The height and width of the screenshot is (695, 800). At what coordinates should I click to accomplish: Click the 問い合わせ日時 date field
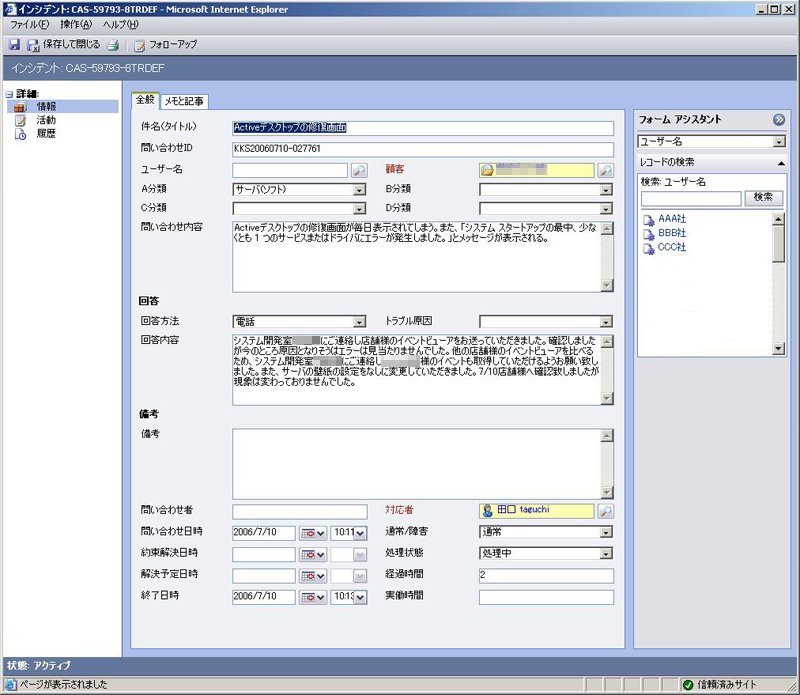pyautogui.click(x=264, y=533)
